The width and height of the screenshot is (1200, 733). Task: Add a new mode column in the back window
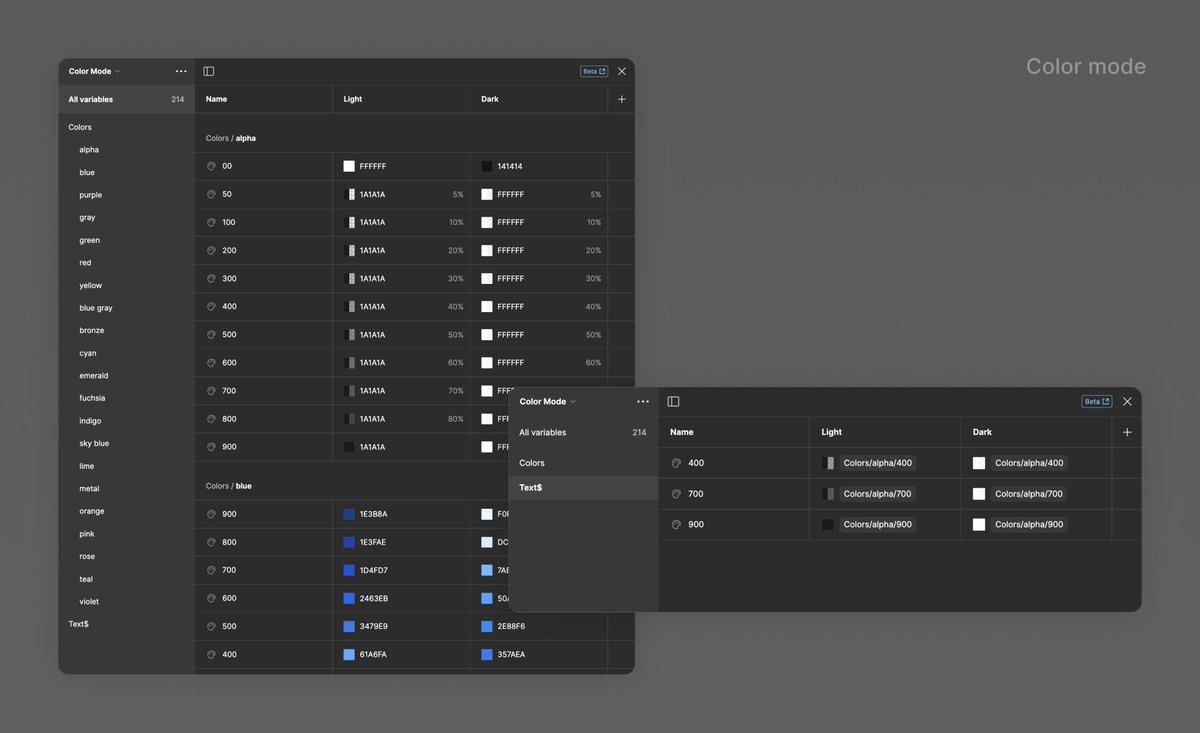click(622, 99)
